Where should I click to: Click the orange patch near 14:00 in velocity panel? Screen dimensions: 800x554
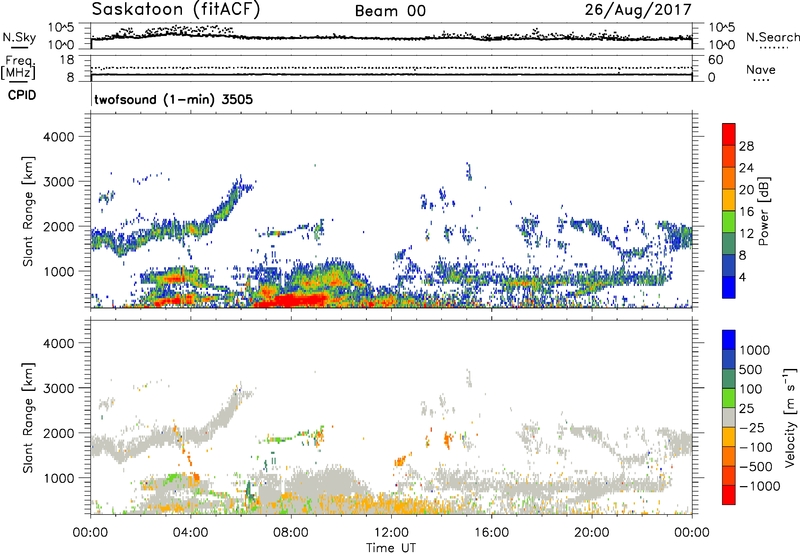pos(448,439)
